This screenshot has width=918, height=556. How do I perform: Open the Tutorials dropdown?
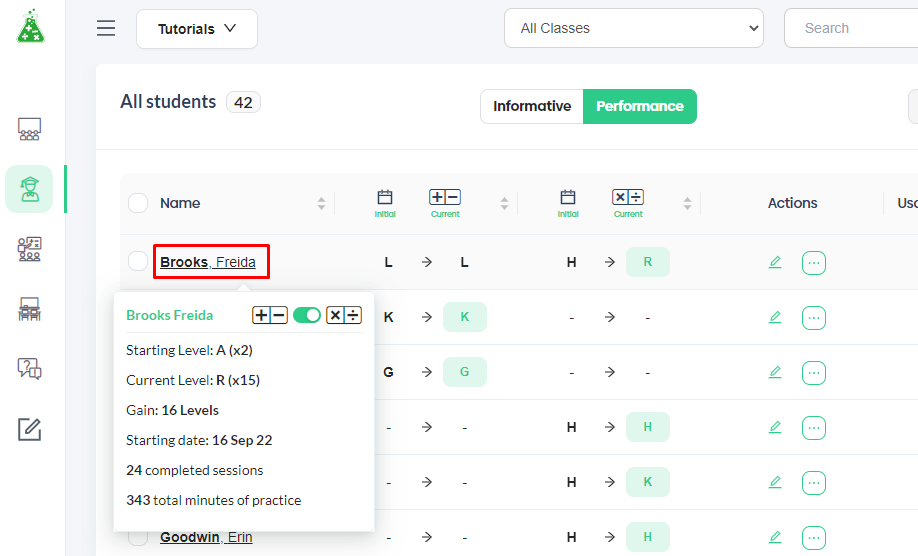pos(197,29)
